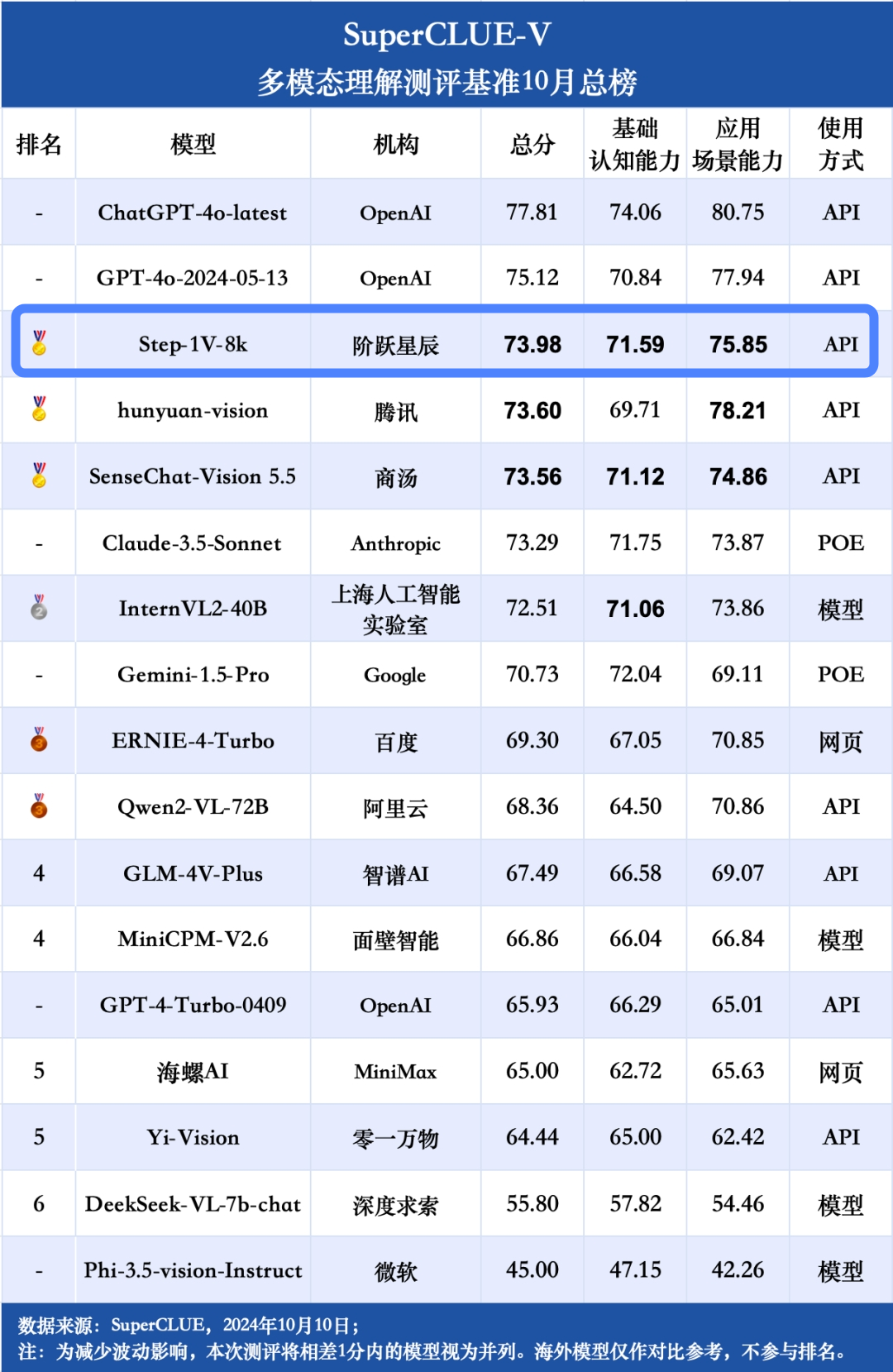Select the 机构 column header
893x1372 pixels.
(x=395, y=145)
